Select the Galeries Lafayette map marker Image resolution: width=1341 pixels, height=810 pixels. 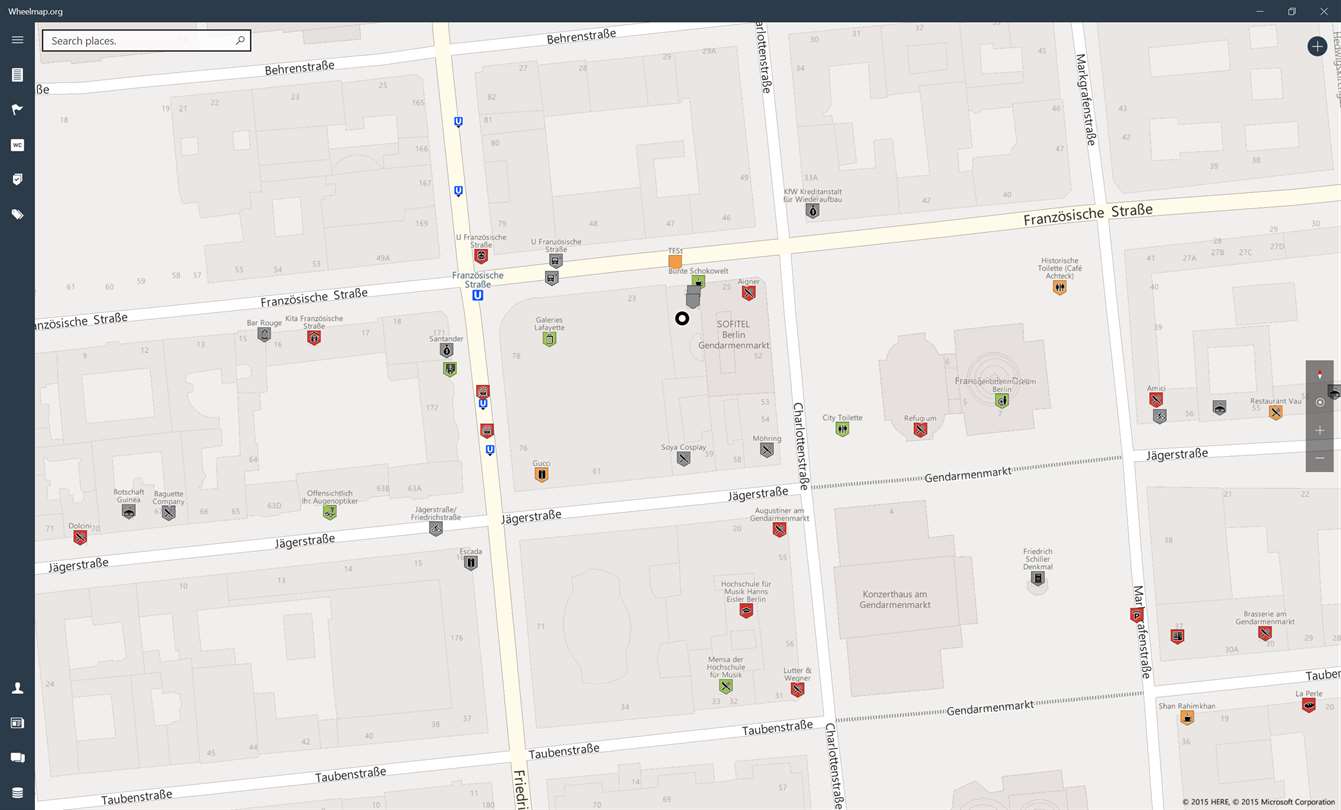click(x=549, y=340)
